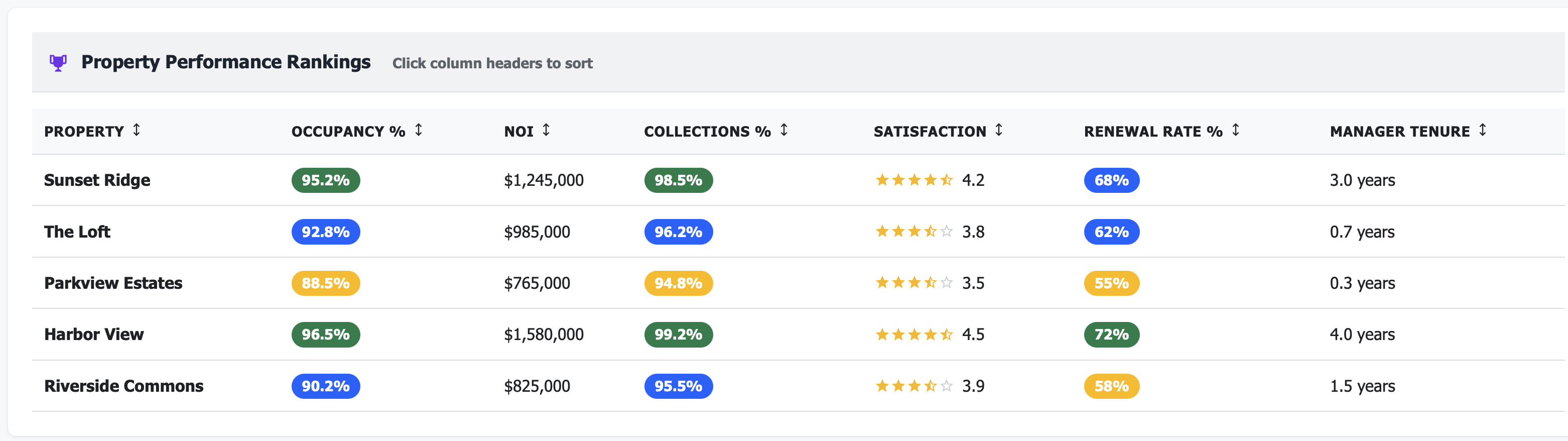The image size is (1568, 441).
Task: Select the Parkview Estates property name
Action: pos(113,283)
